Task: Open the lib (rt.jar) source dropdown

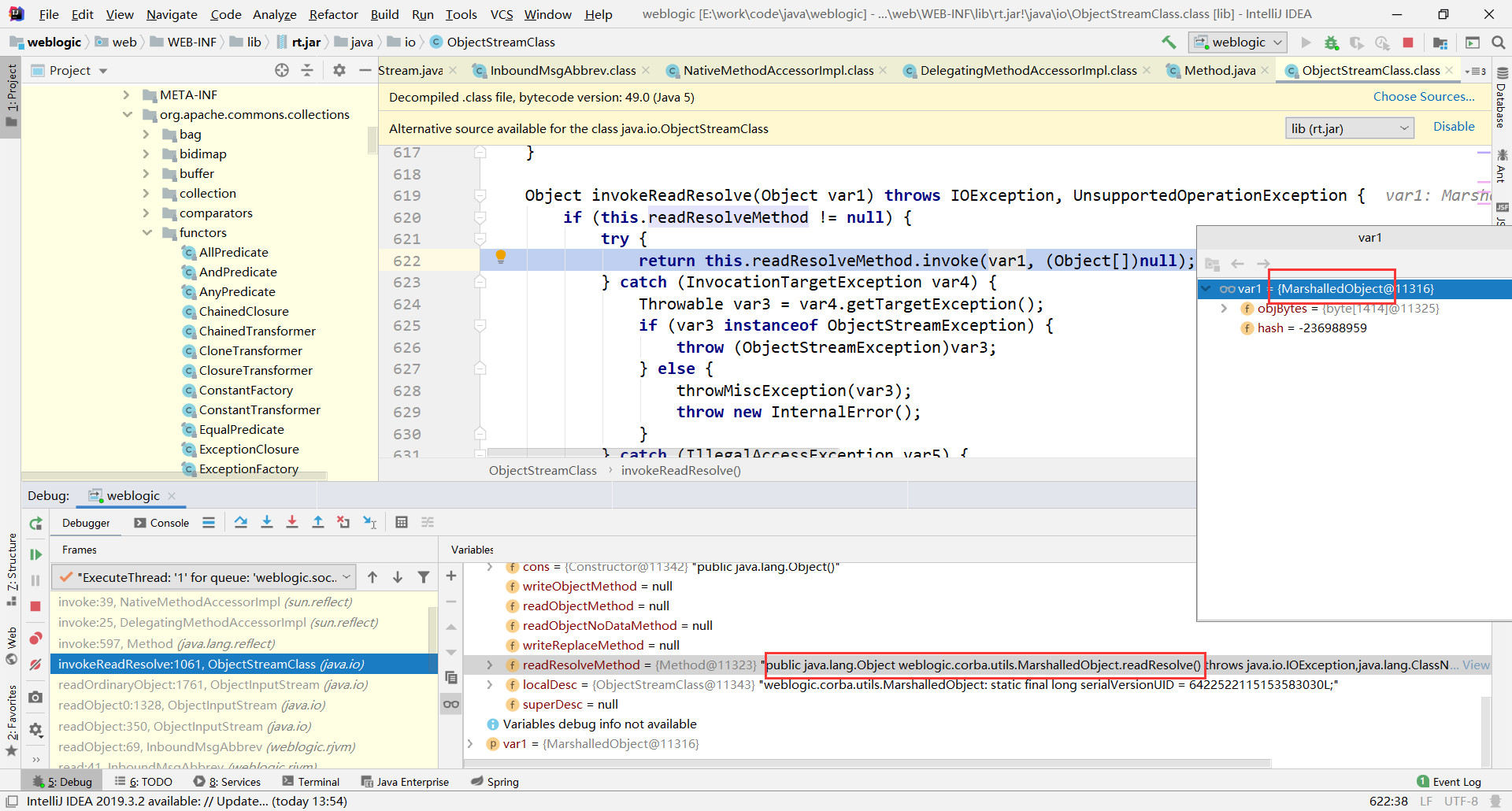Action: [x=1350, y=128]
